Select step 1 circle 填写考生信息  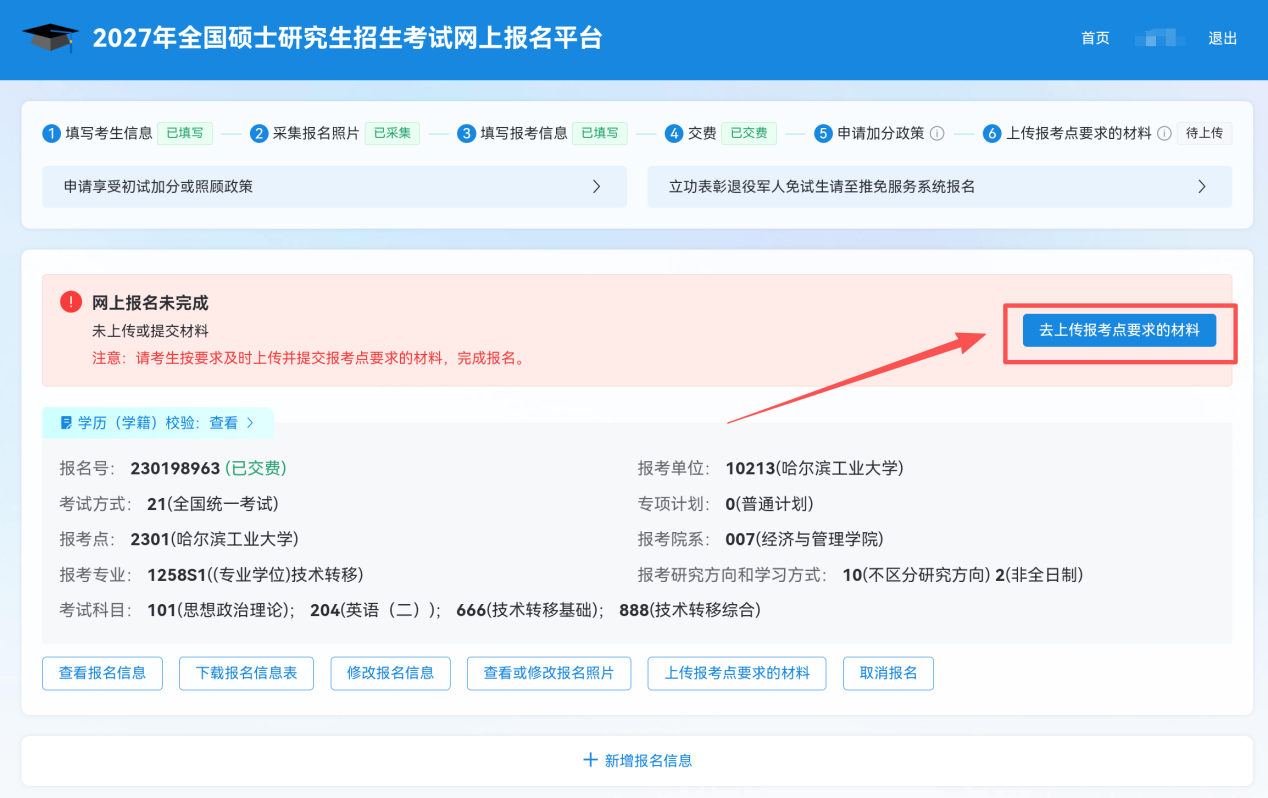51,134
